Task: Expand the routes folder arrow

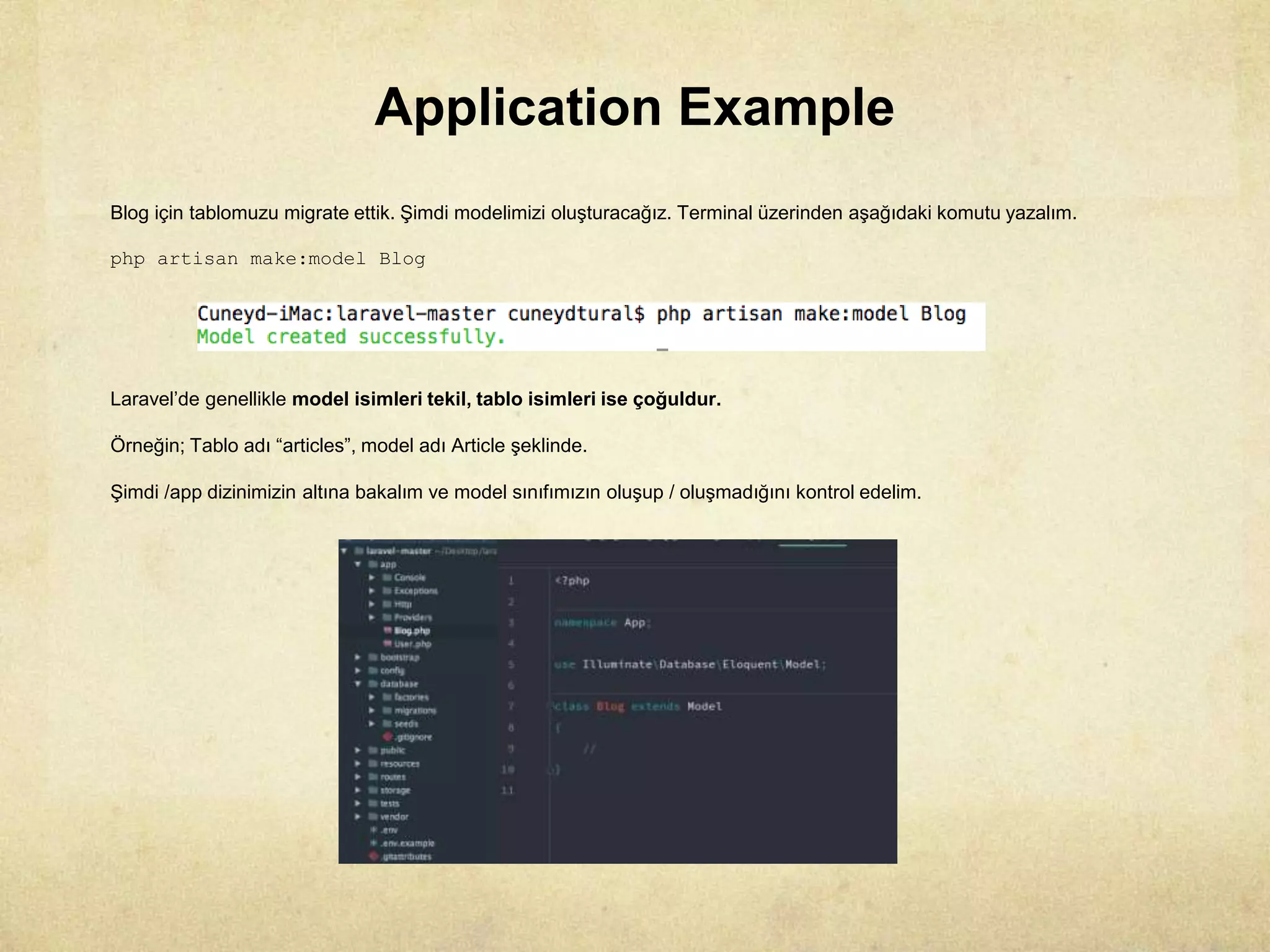Action: coord(358,777)
